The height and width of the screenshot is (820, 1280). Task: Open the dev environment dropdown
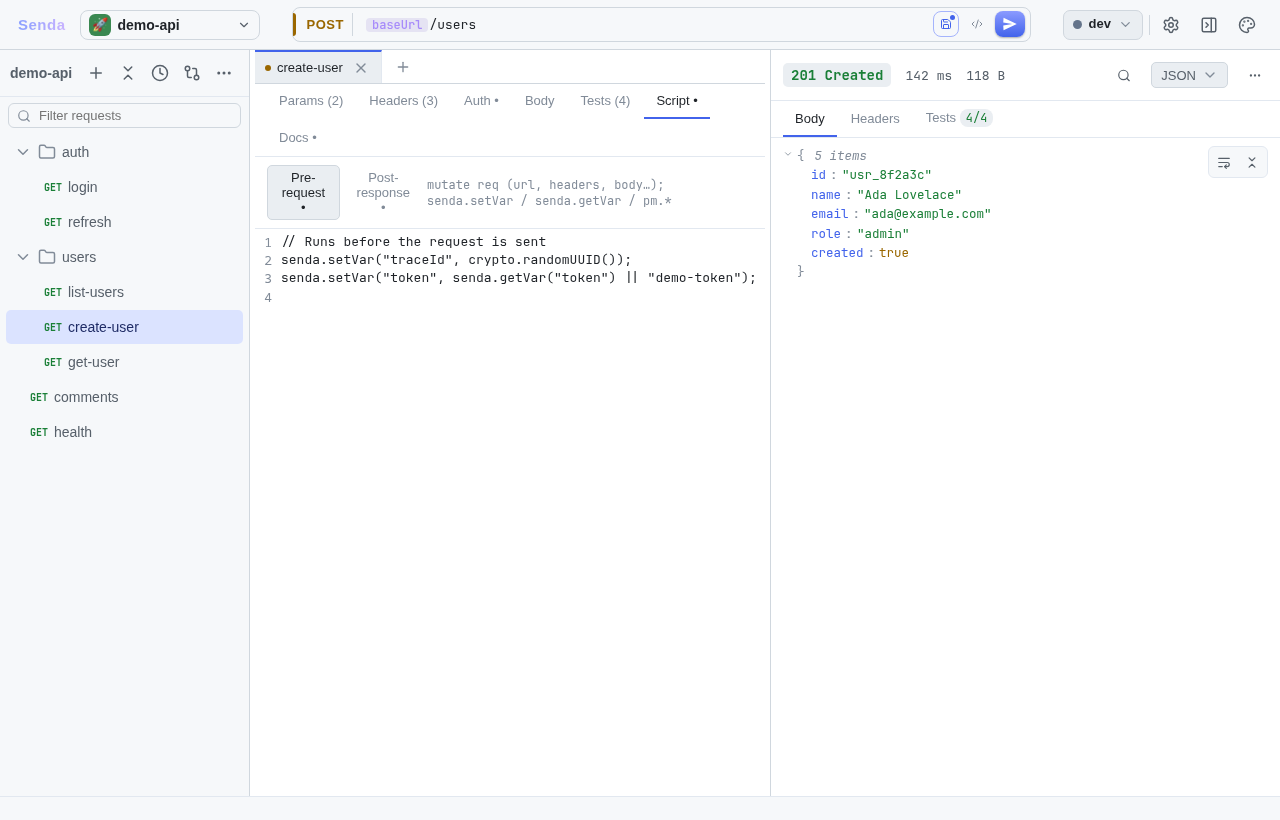1102,25
